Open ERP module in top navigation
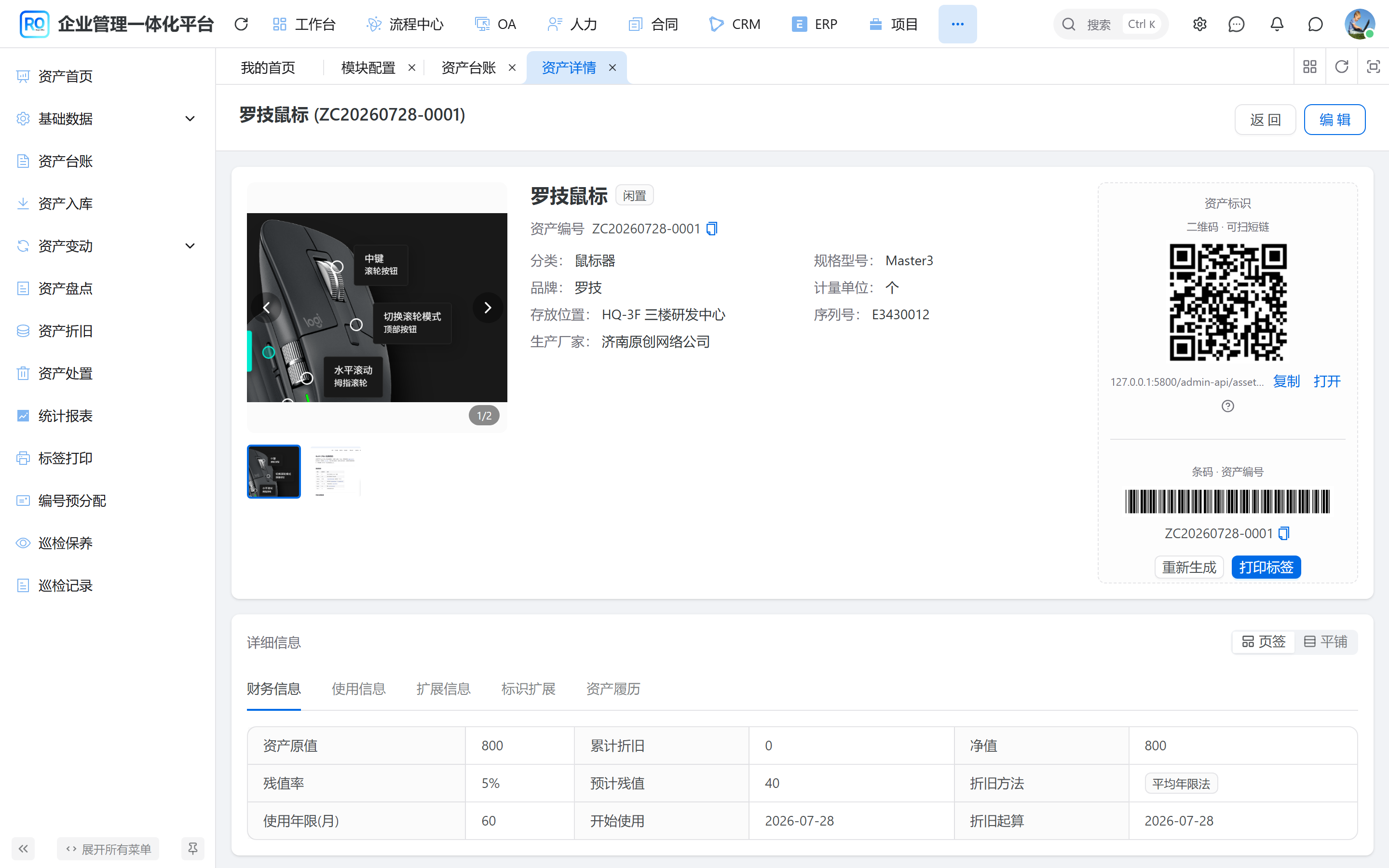The width and height of the screenshot is (1389, 868). click(x=815, y=24)
